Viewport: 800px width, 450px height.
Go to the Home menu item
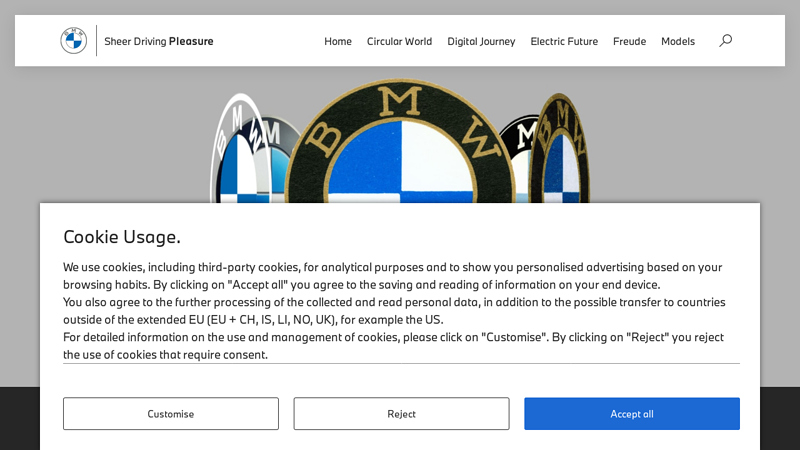click(338, 41)
